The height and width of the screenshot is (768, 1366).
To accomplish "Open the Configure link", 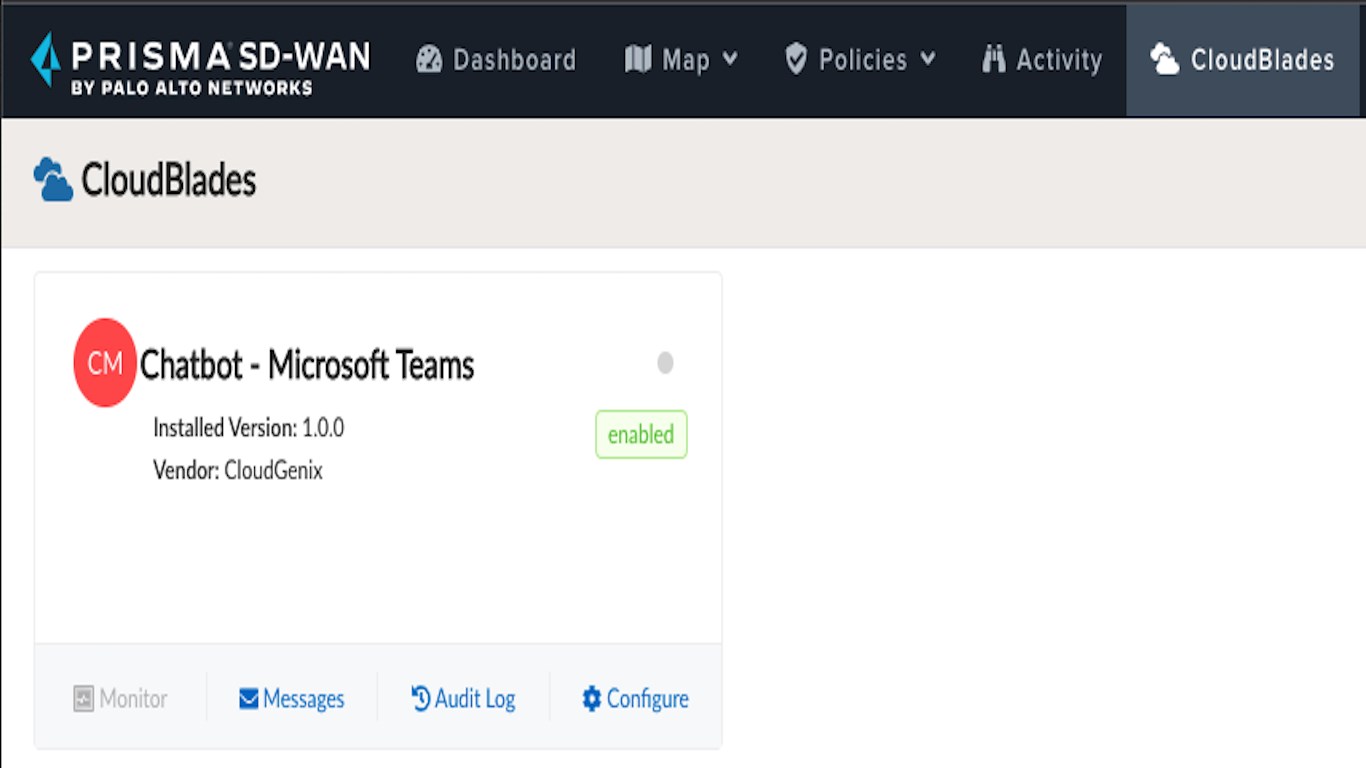I will tap(636, 699).
